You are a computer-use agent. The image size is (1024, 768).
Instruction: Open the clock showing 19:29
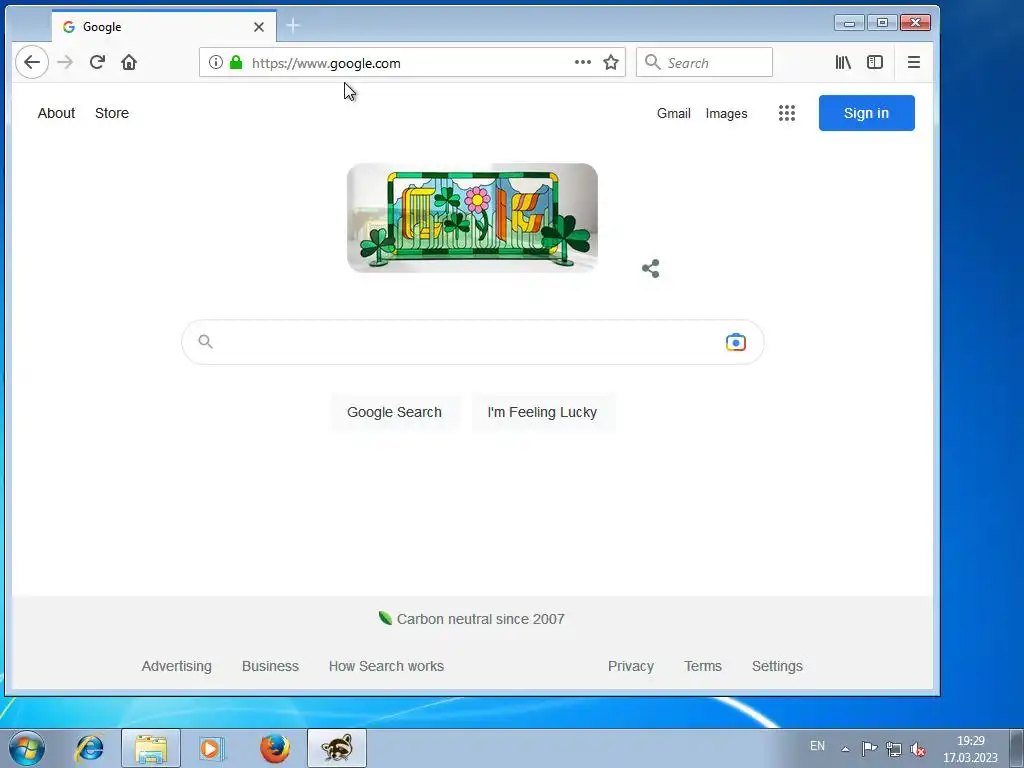click(970, 749)
